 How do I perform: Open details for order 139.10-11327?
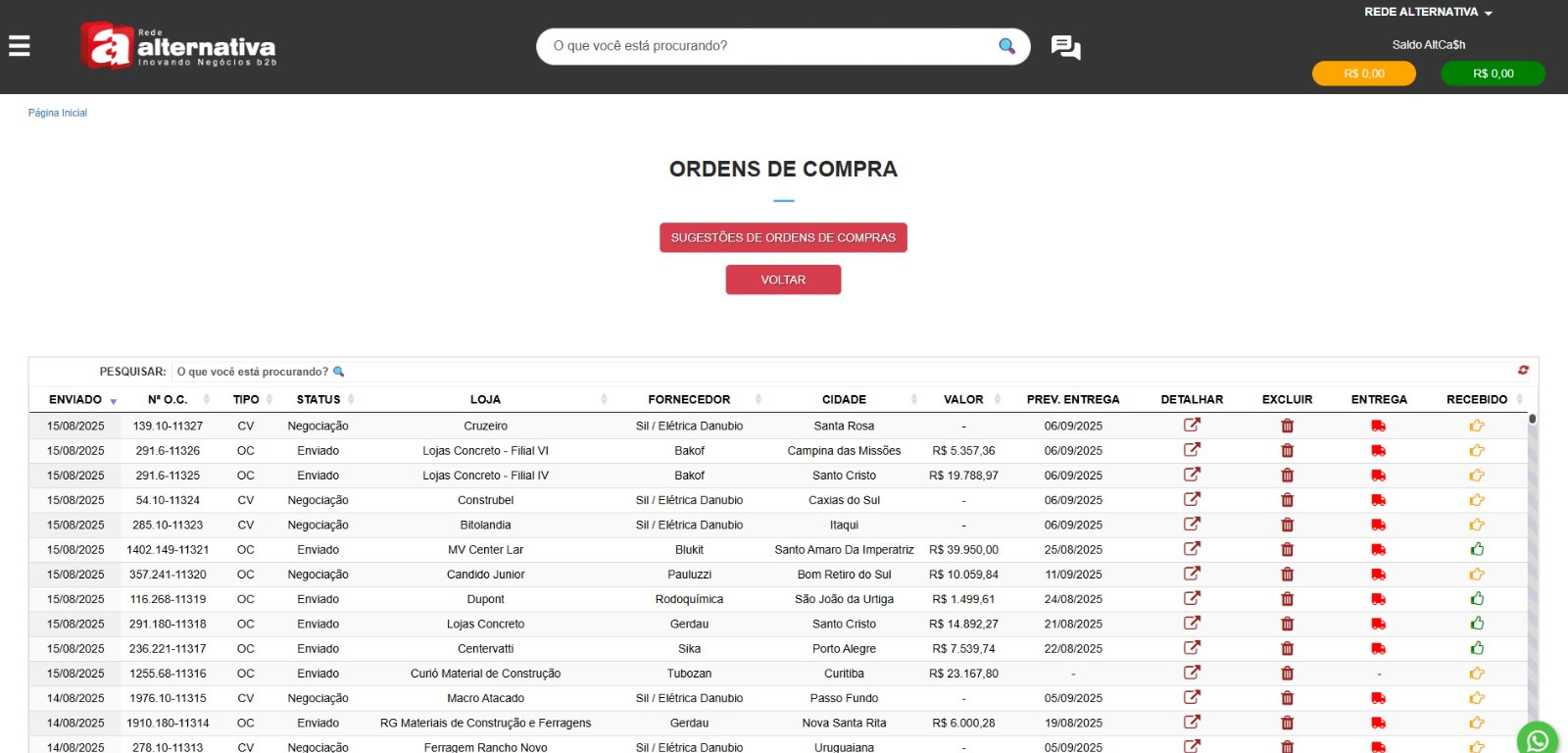1192,426
